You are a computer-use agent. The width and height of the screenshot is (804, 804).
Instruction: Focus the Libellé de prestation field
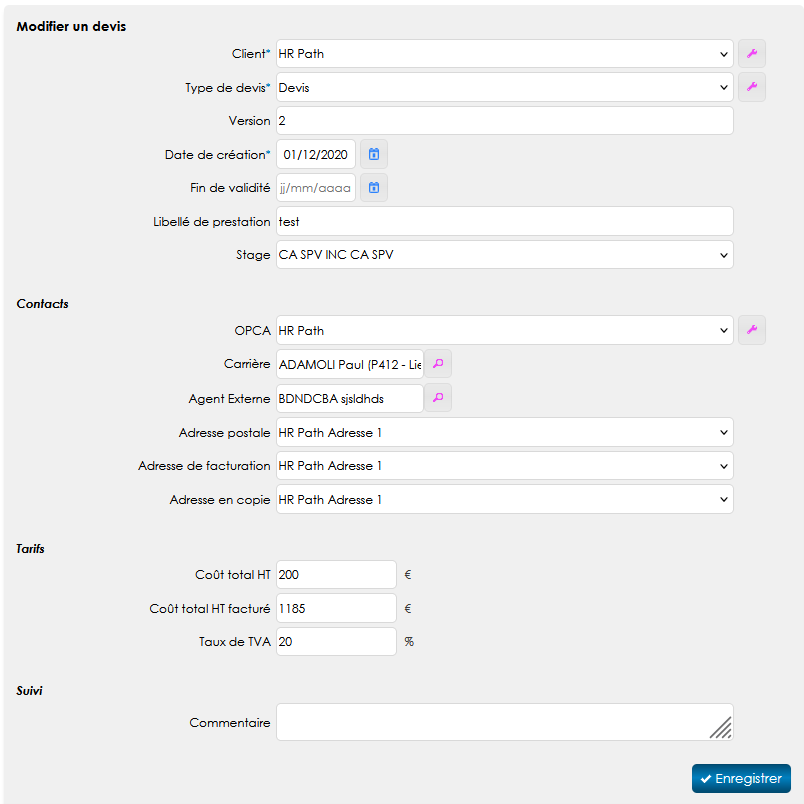(x=504, y=221)
